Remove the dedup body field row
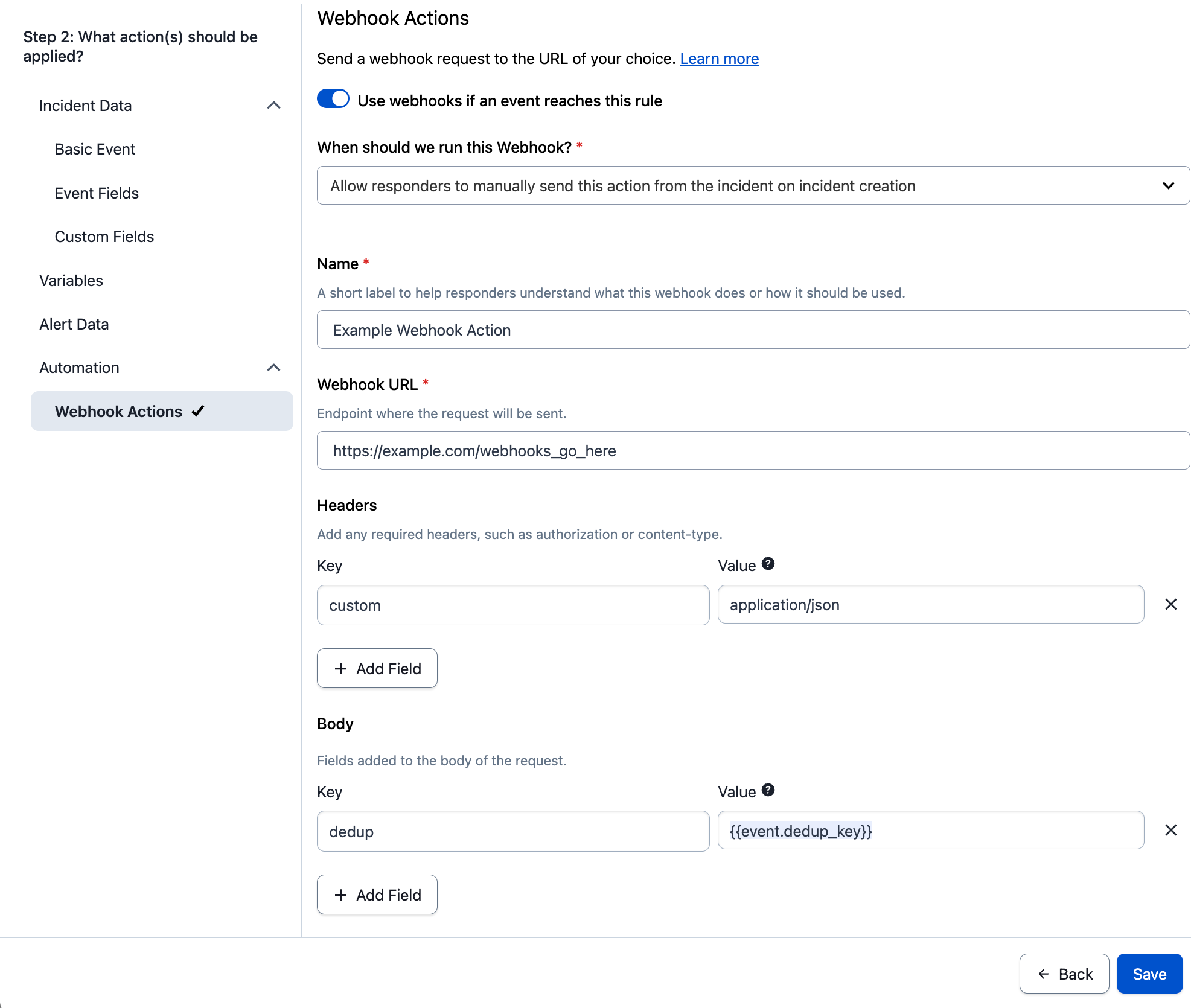Viewport: 1191px width, 1008px height. point(1170,830)
